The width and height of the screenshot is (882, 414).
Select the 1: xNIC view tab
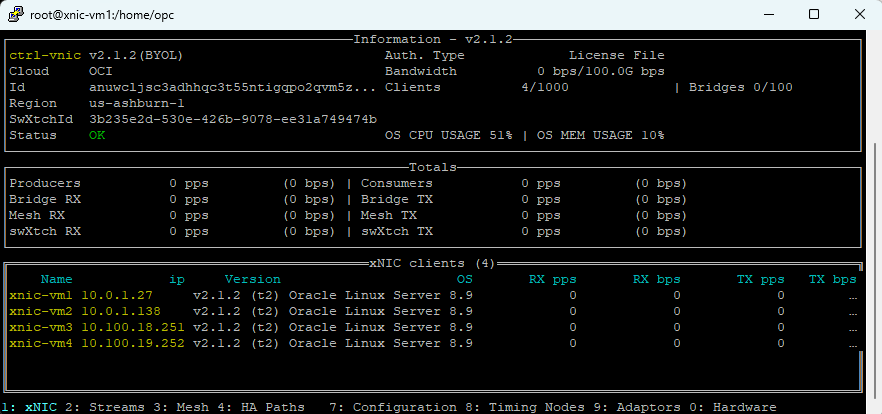(x=29, y=407)
